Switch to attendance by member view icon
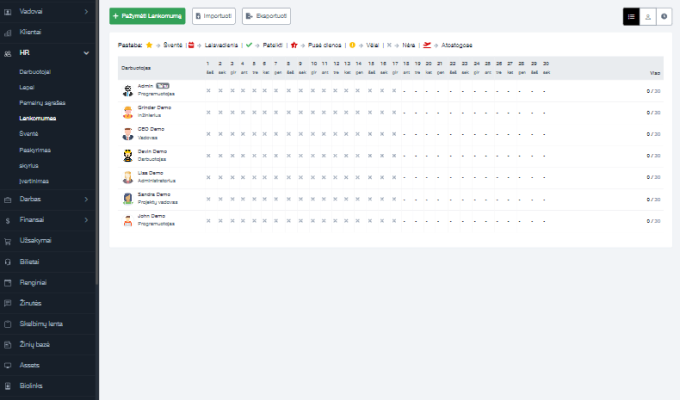This screenshot has height=400, width=680. [647, 17]
